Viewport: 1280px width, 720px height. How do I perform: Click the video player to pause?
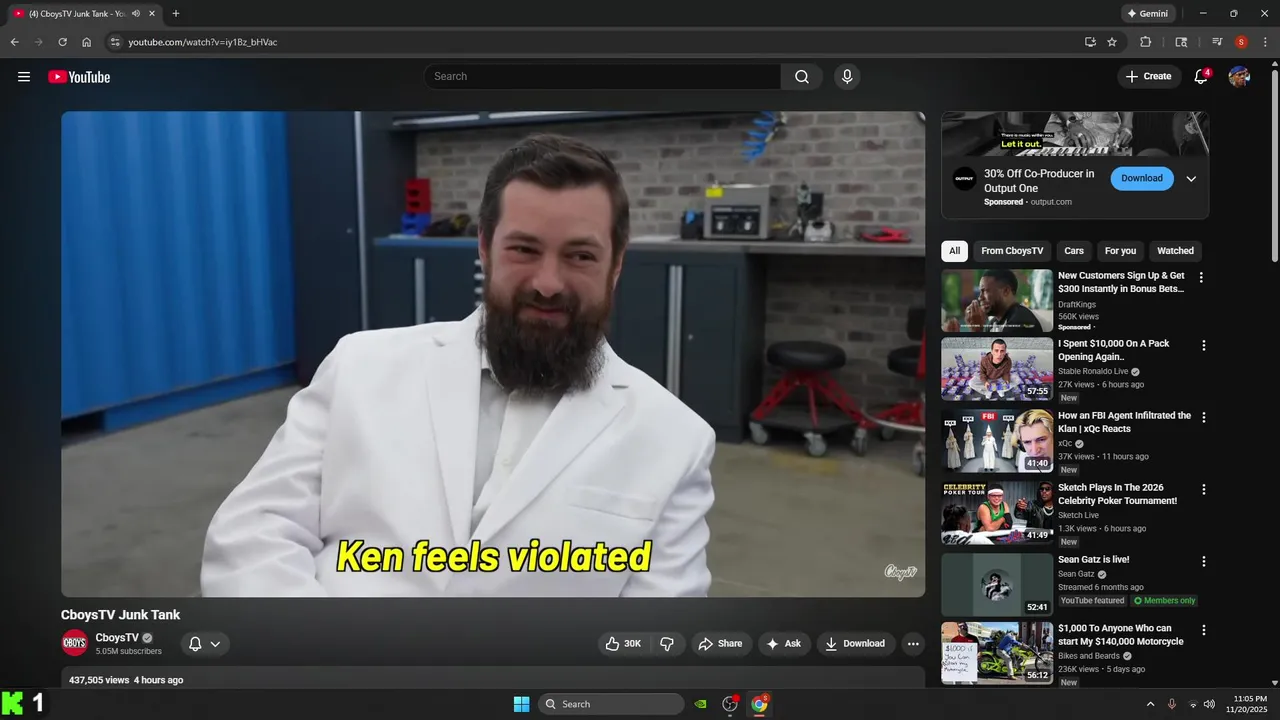coord(493,354)
